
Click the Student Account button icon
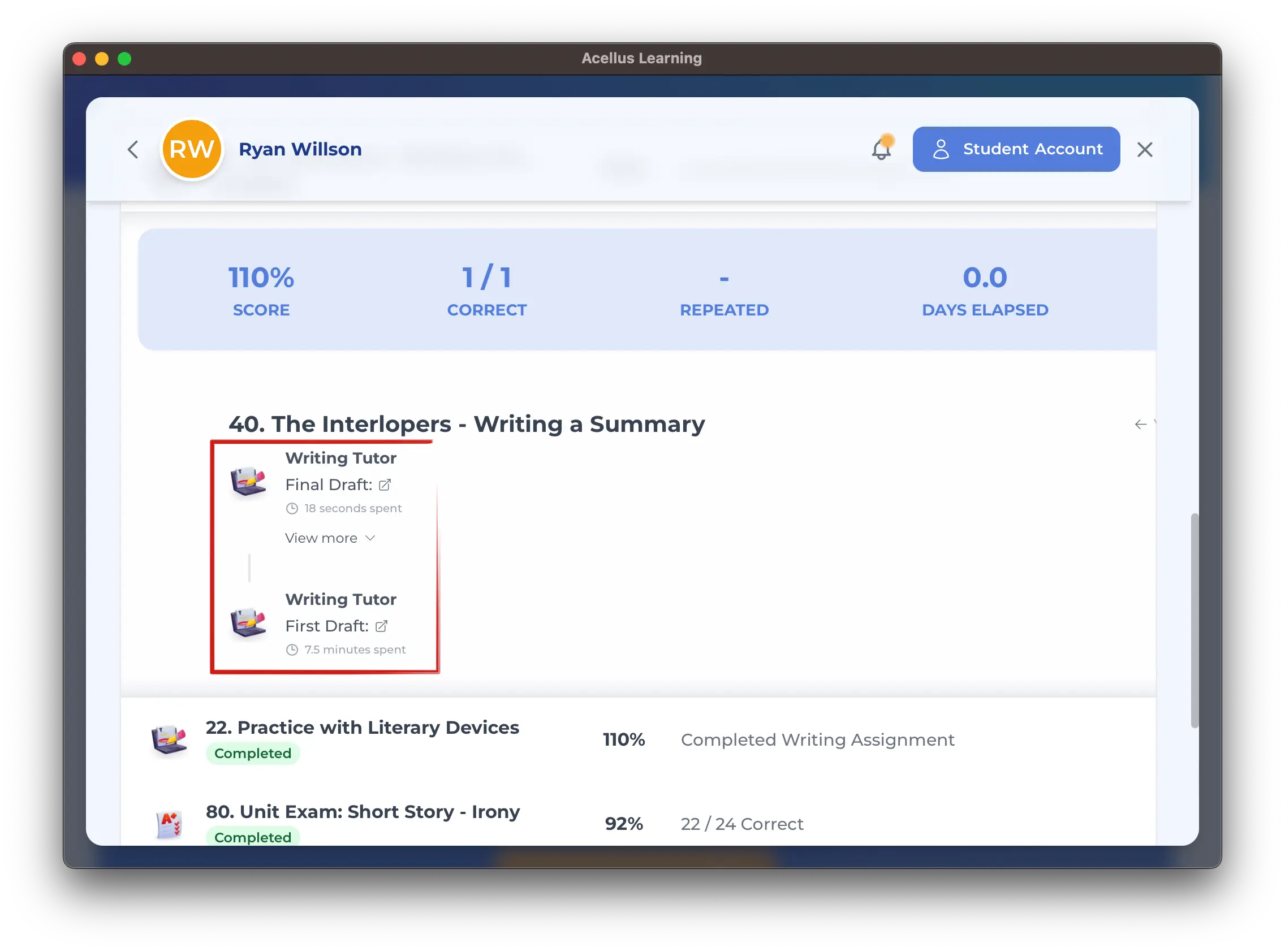click(939, 149)
